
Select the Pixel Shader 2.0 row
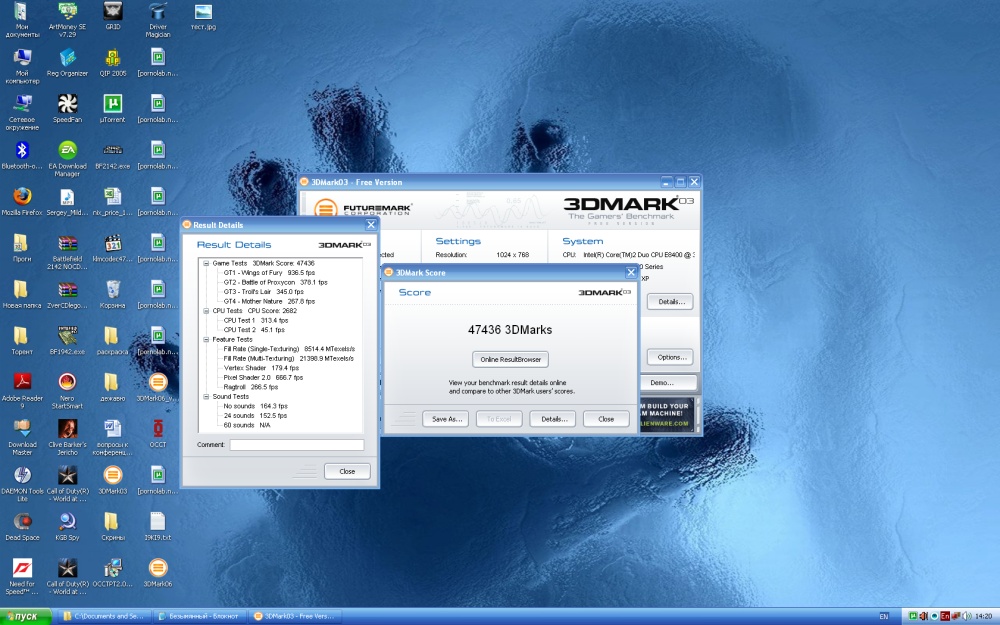(263, 378)
